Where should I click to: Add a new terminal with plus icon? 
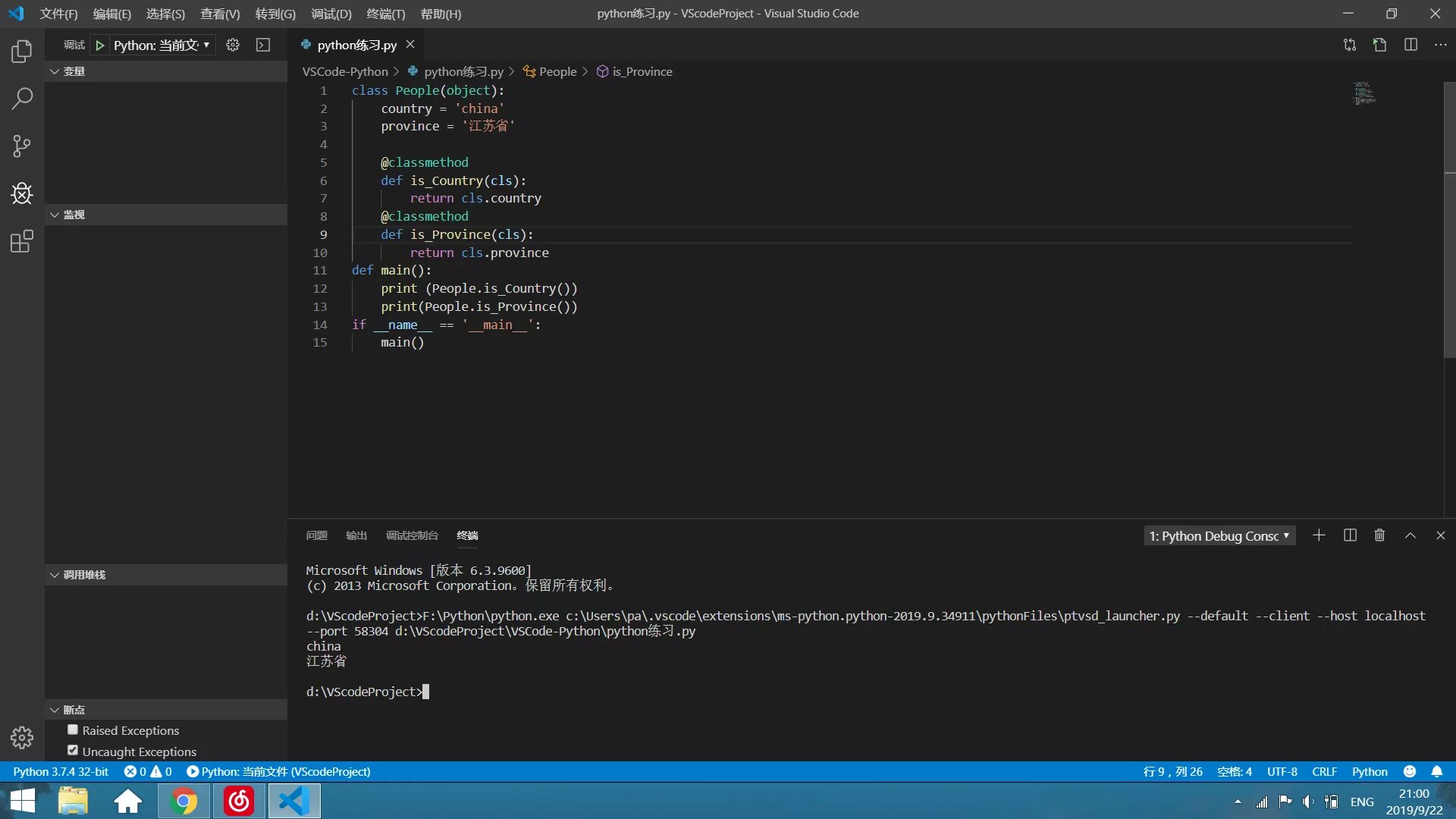tap(1319, 535)
